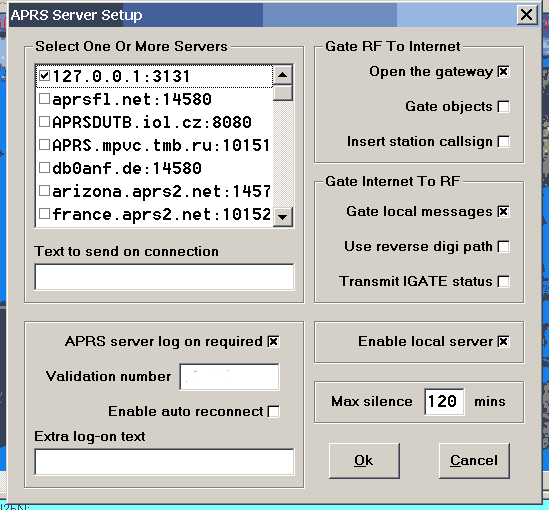This screenshot has height=510, width=549.
Task: Check the APRSDUTB.iol.cz:8080 server checkbox
Action: click(44, 122)
